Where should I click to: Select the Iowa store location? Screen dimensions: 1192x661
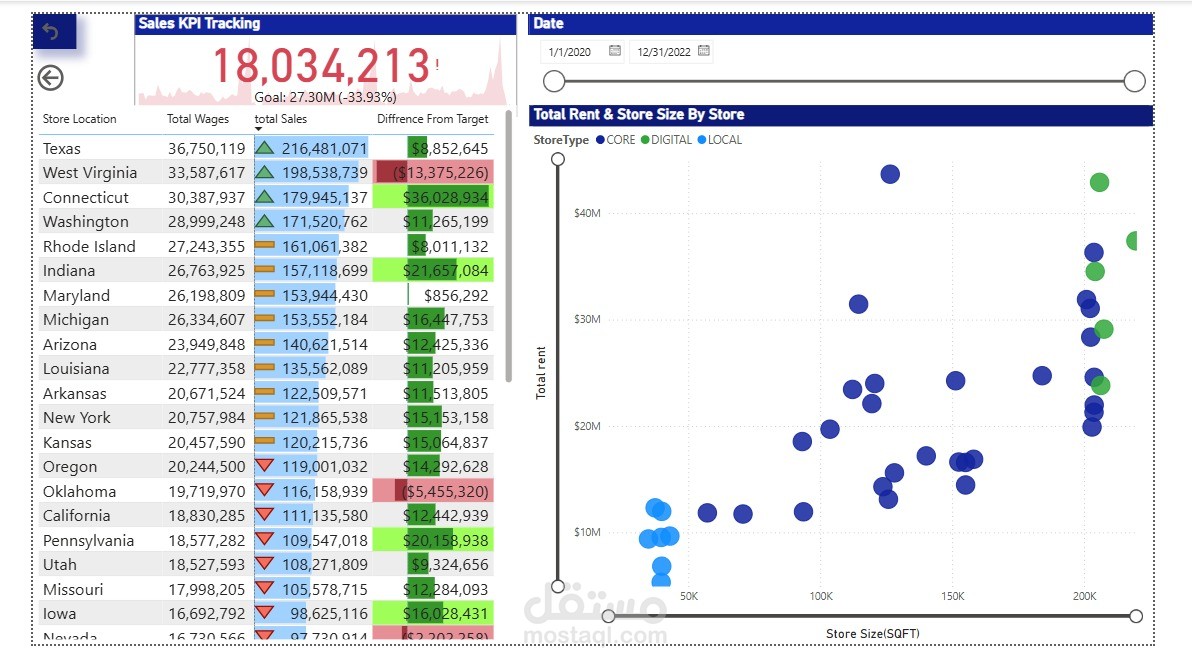point(59,614)
